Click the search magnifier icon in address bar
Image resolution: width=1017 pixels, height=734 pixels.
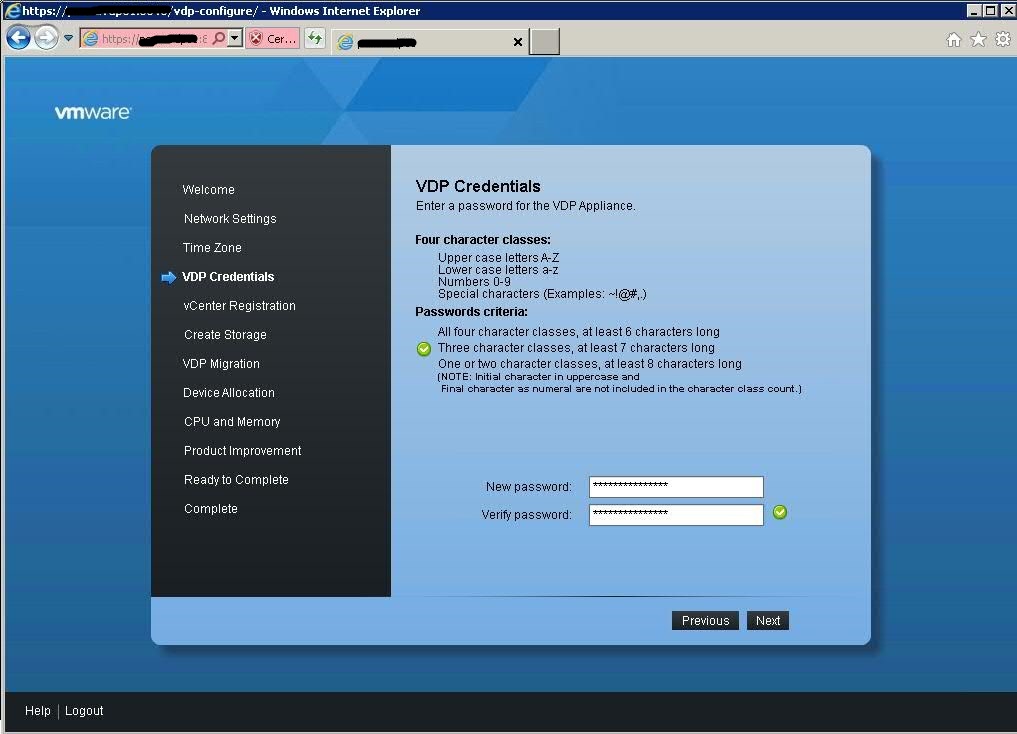click(x=219, y=39)
